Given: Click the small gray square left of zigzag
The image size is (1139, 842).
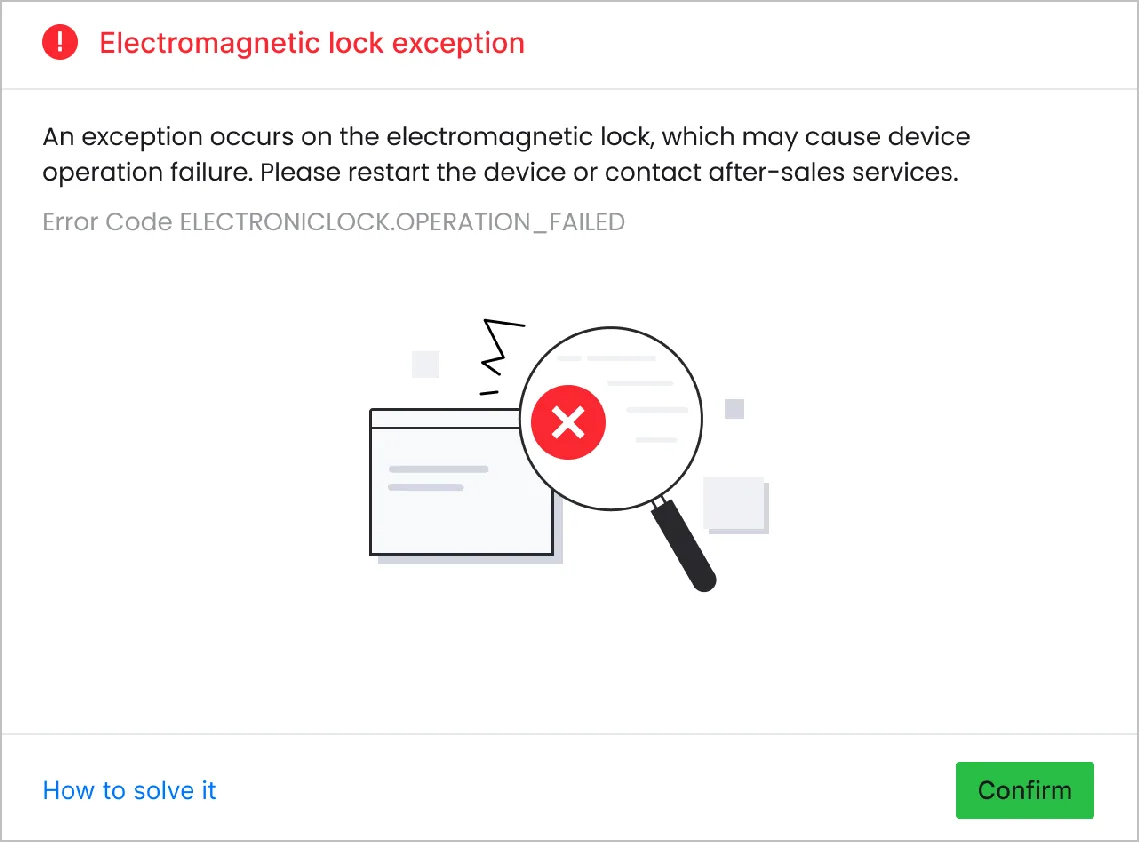Looking at the screenshot, I should pyautogui.click(x=426, y=365).
